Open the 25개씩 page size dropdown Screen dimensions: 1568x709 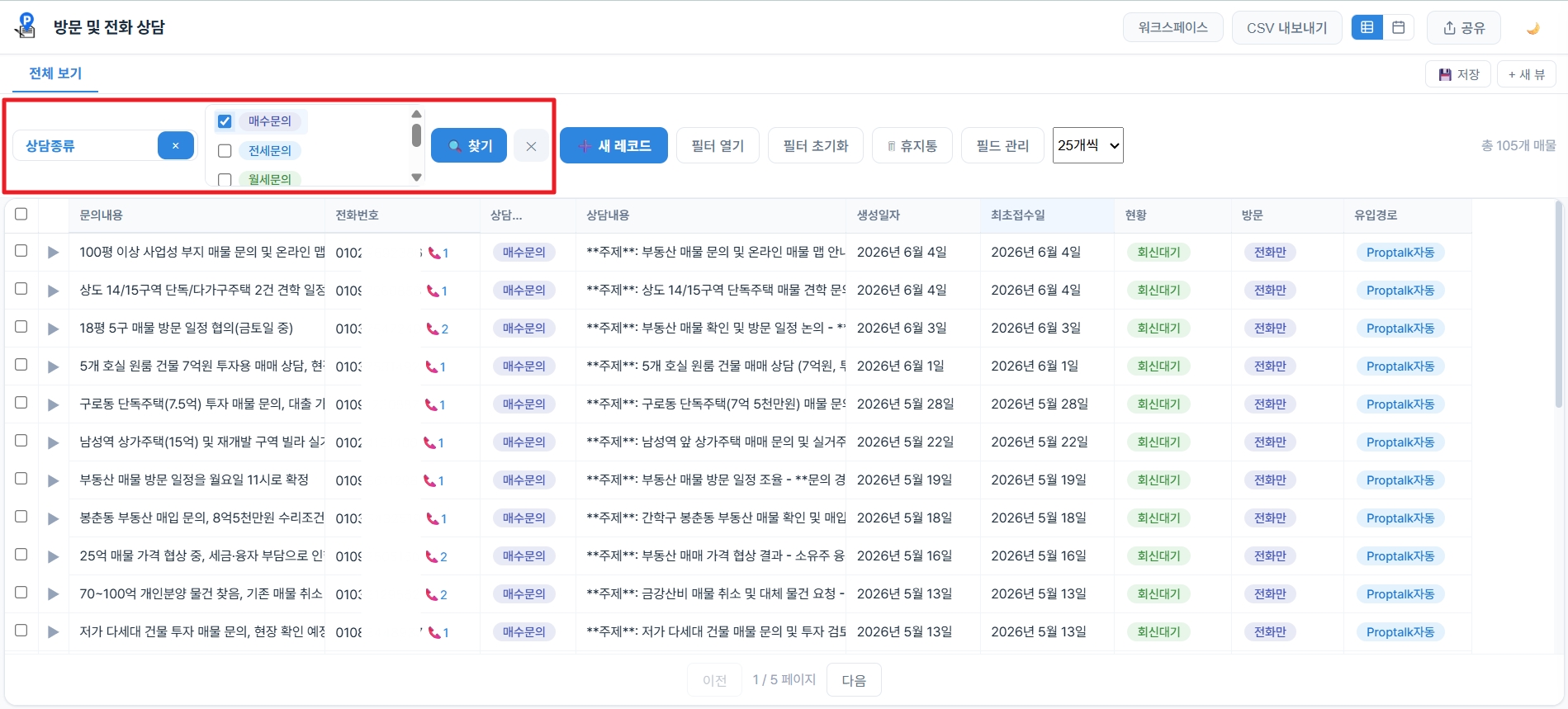pyautogui.click(x=1087, y=145)
